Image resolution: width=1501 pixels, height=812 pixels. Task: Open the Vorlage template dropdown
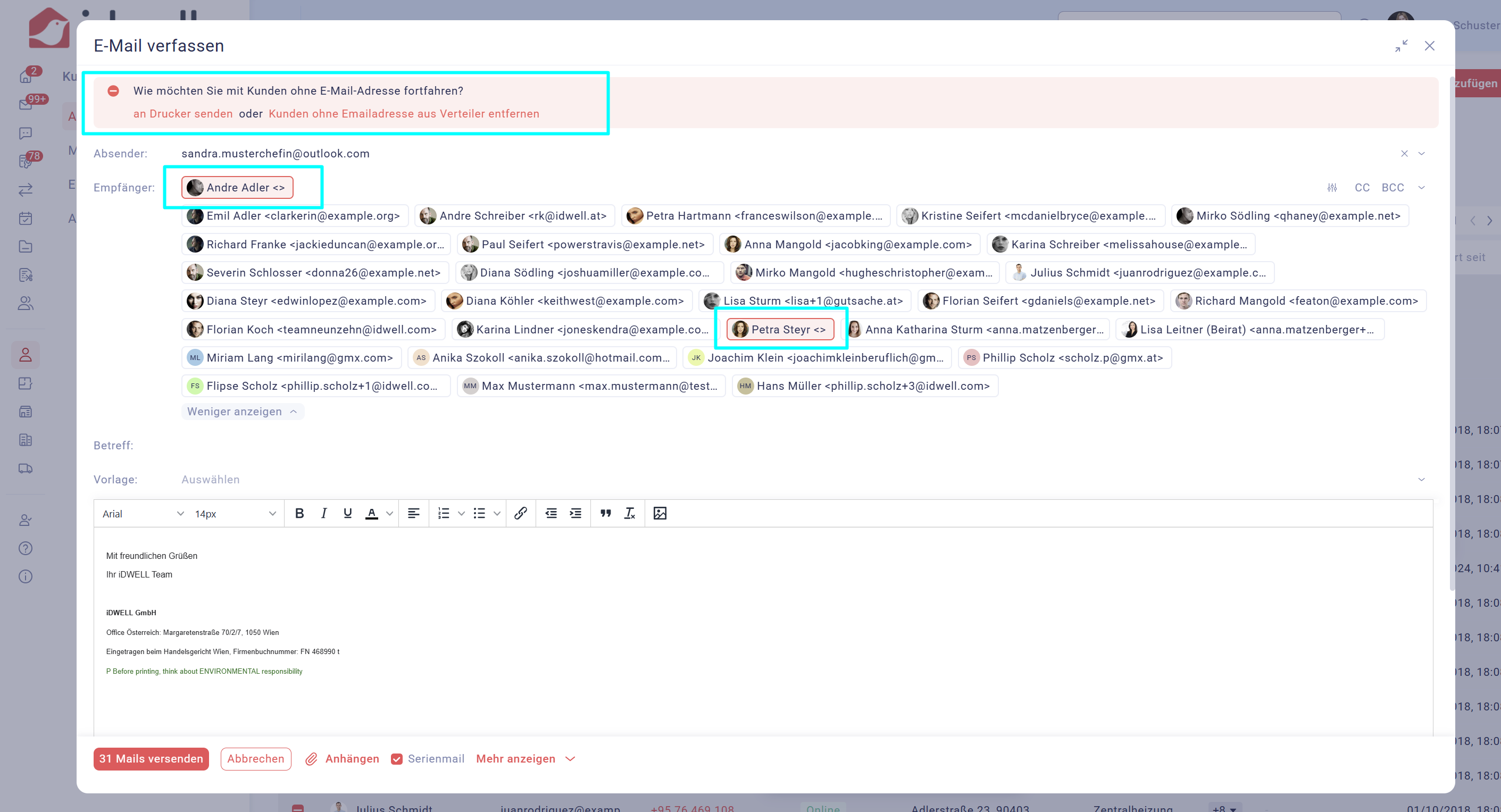[x=804, y=480]
